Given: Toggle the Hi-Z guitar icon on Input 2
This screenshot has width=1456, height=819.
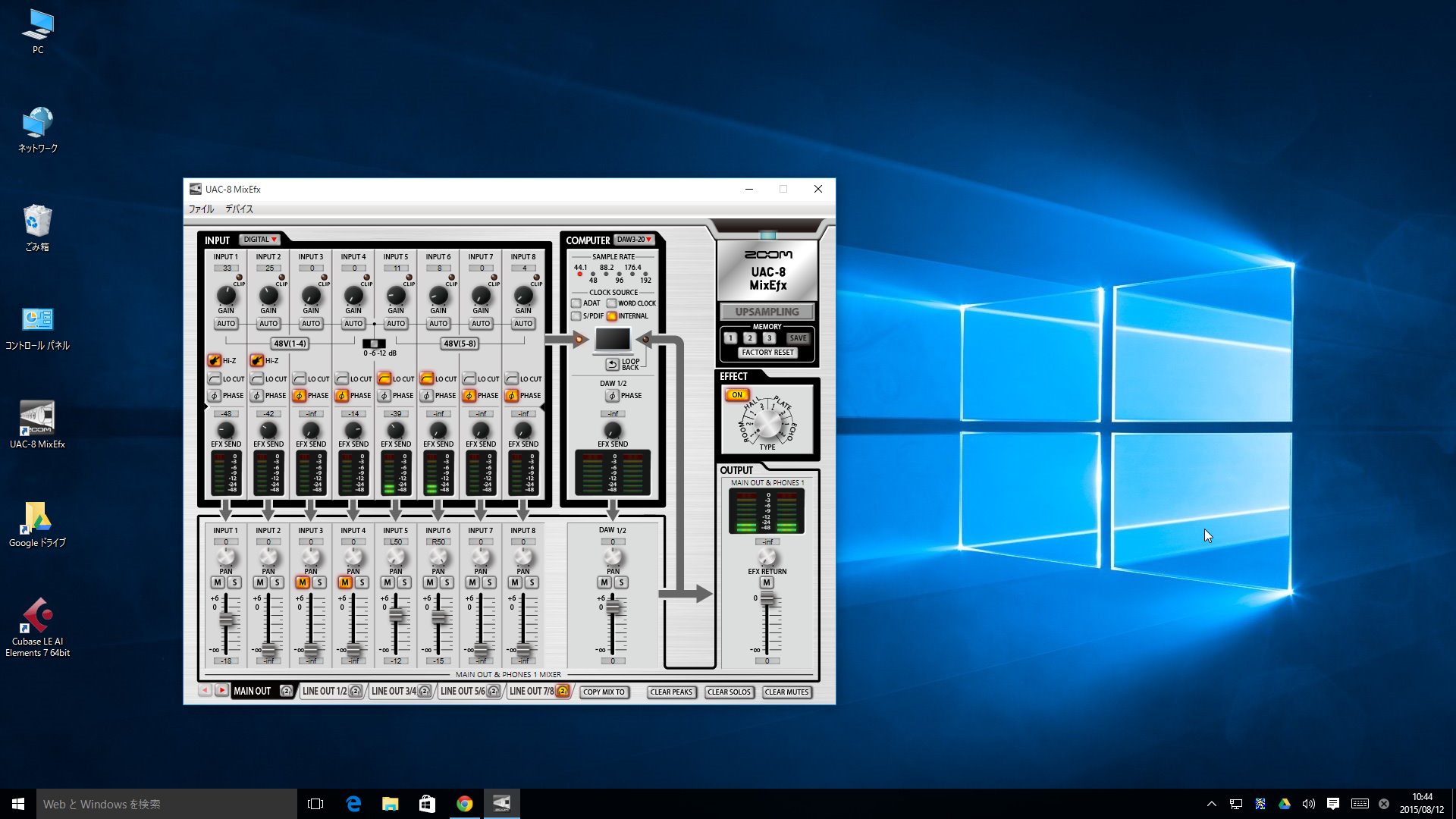Looking at the screenshot, I should click(x=256, y=361).
